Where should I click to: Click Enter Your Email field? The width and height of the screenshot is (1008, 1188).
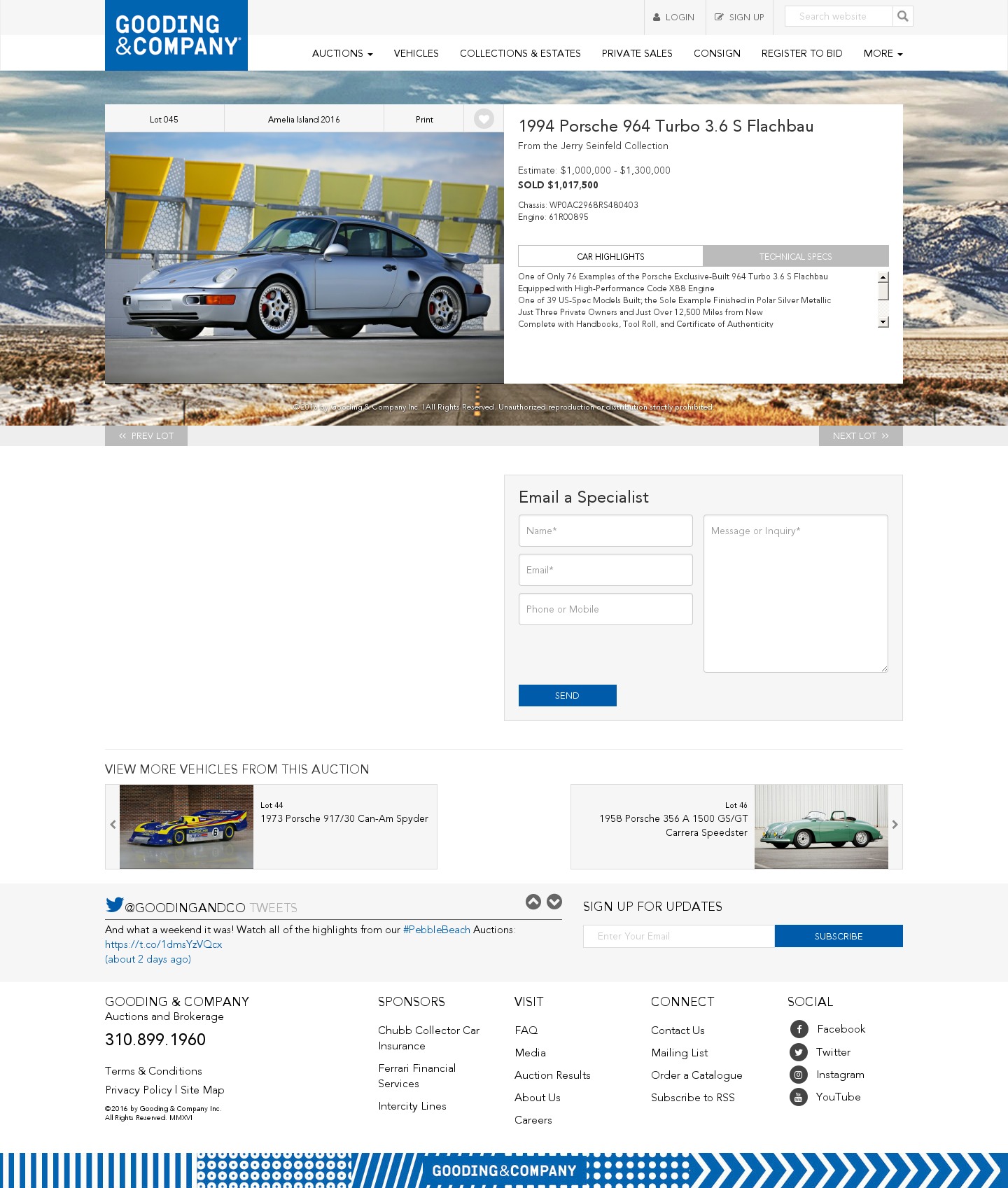tap(679, 936)
